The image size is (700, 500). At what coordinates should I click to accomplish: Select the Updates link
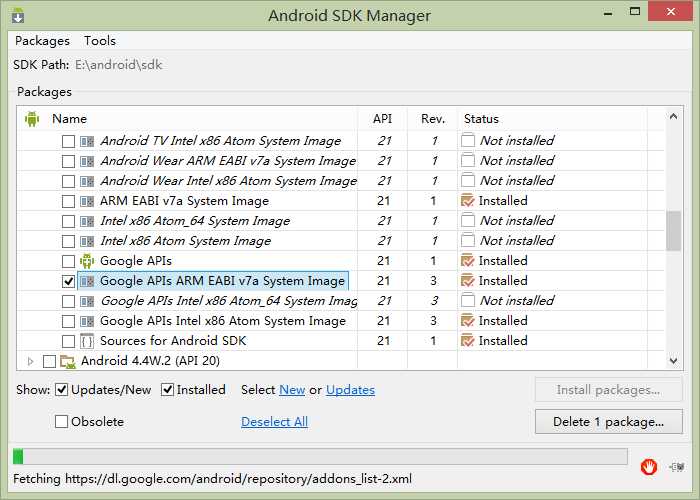(350, 390)
